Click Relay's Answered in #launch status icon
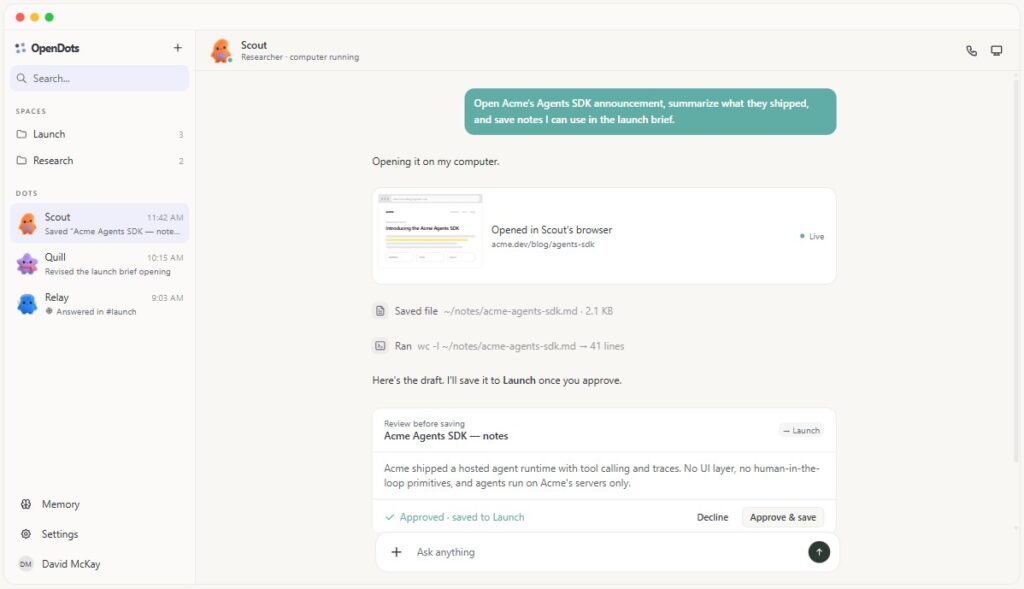Viewport: 1024px width, 589px height. pos(49,311)
